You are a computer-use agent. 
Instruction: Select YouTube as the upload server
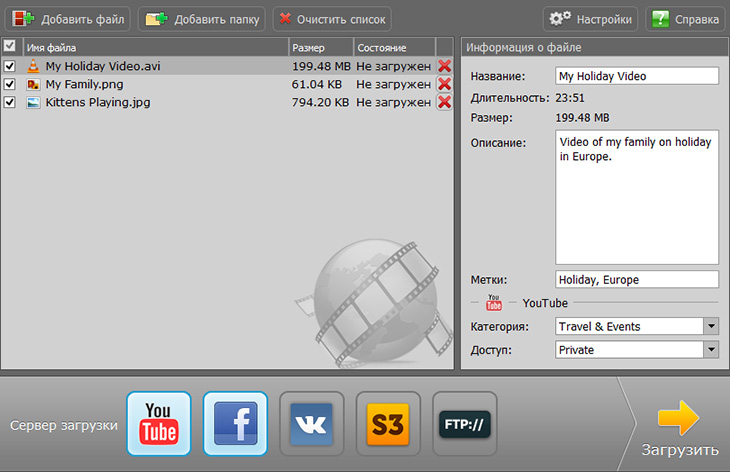(159, 424)
